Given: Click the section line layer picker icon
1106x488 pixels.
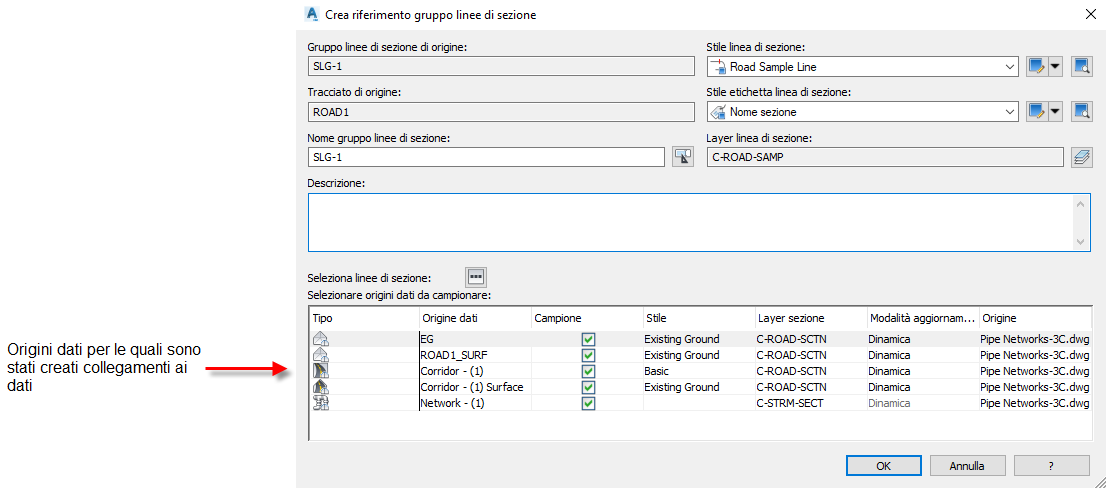Looking at the screenshot, I should pyautogui.click(x=1081, y=157).
